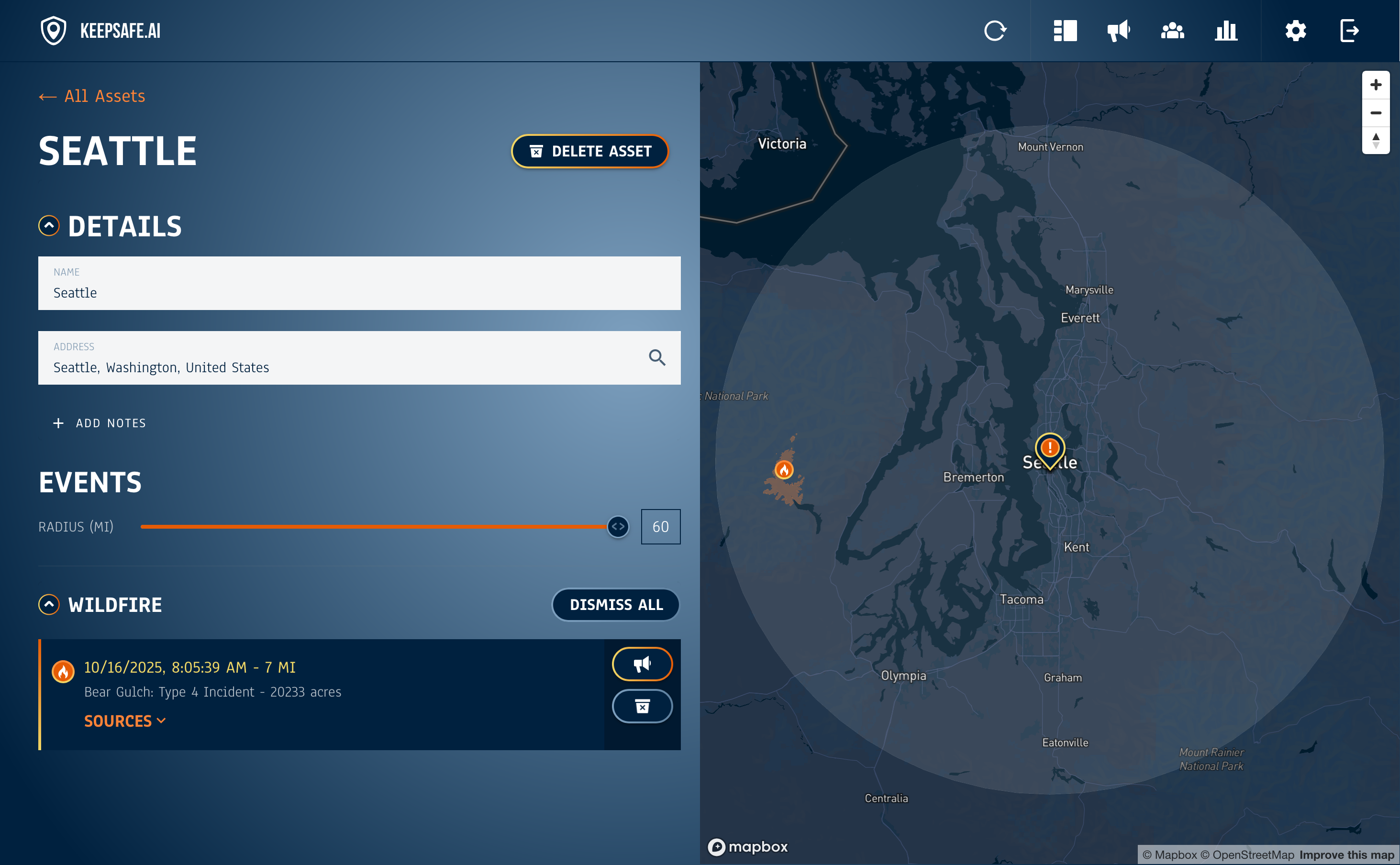Click the refresh icon in header

pyautogui.click(x=994, y=31)
